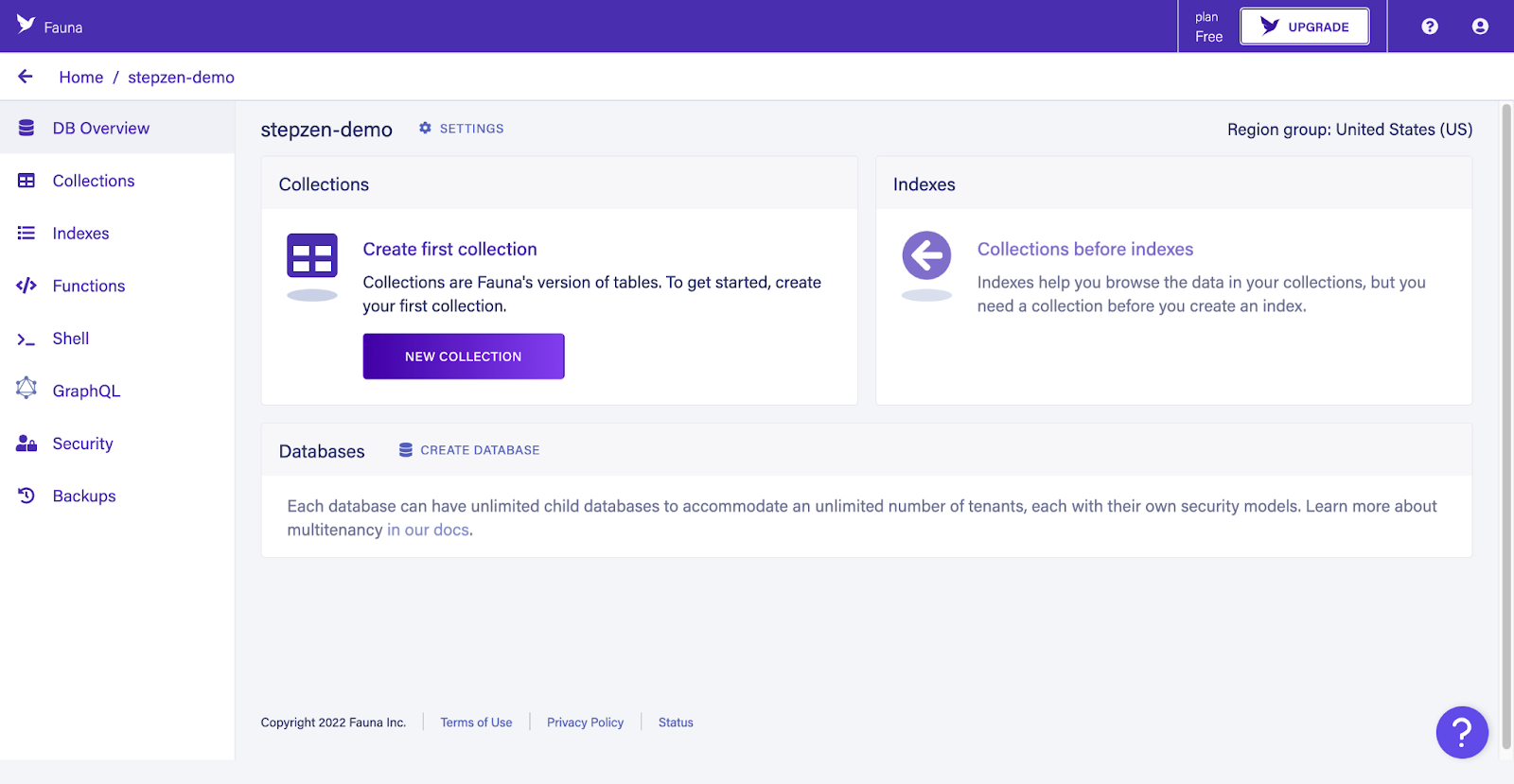Click the database stack icon beside Create Database
The image size is (1514, 784).
[x=406, y=450]
